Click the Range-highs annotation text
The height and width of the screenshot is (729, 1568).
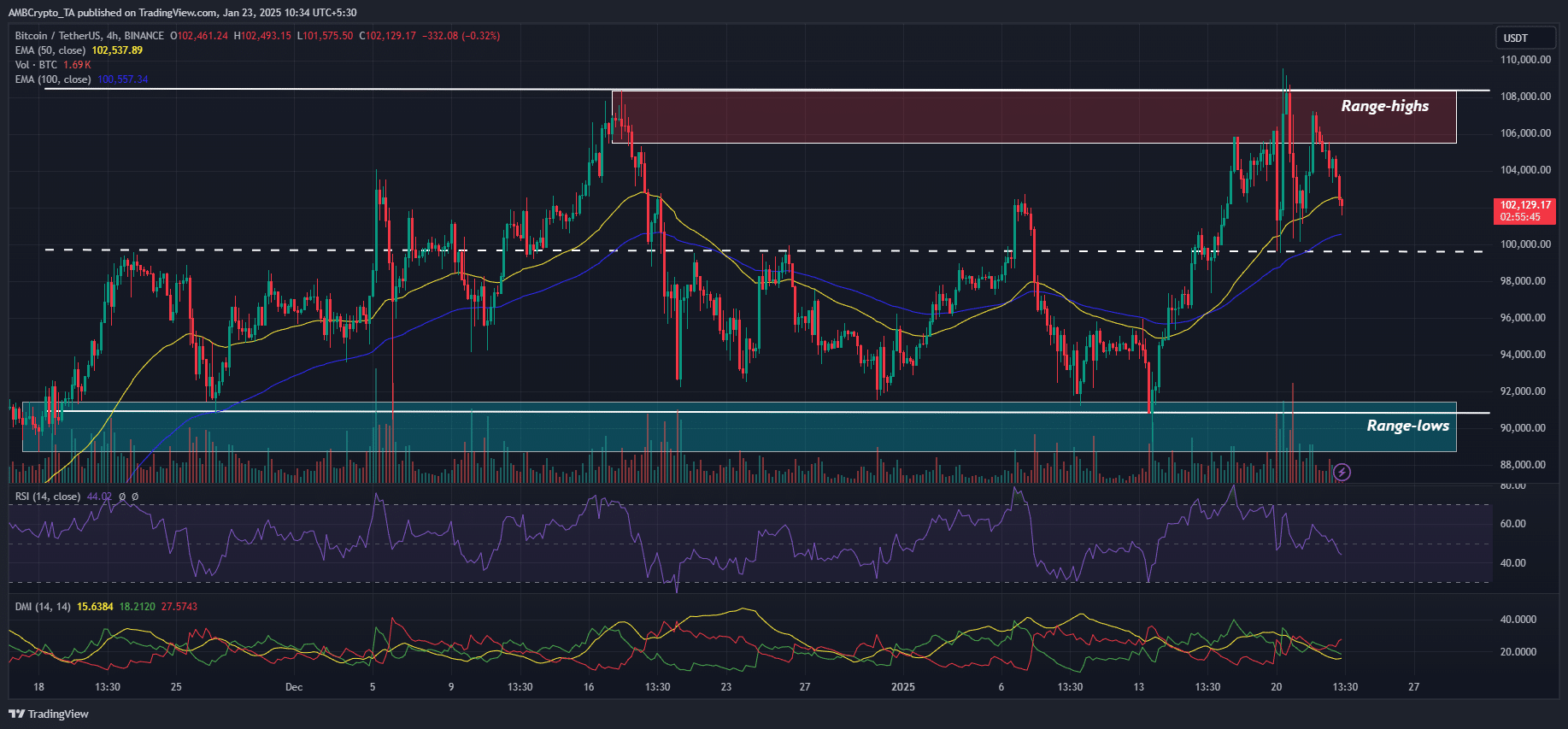pyautogui.click(x=1384, y=106)
